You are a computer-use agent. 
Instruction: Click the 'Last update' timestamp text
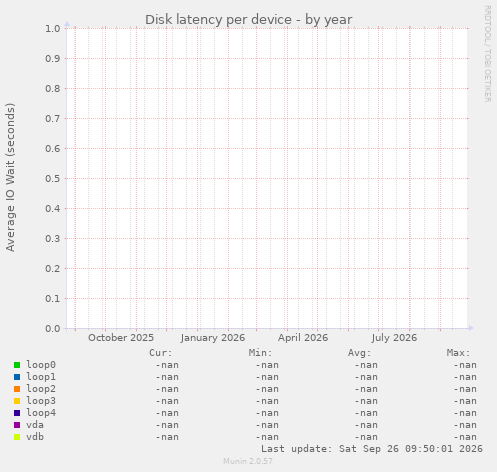click(372, 449)
